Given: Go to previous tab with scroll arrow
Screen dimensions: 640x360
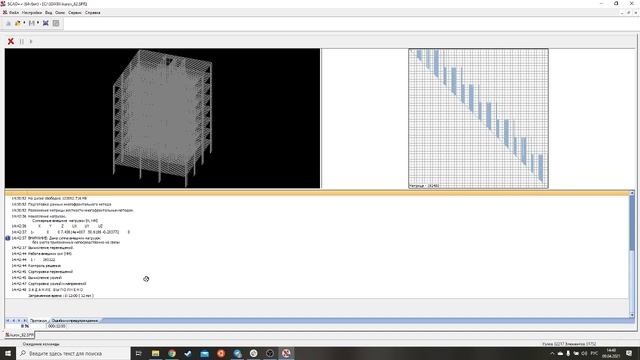Looking at the screenshot, I should (x=13, y=321).
